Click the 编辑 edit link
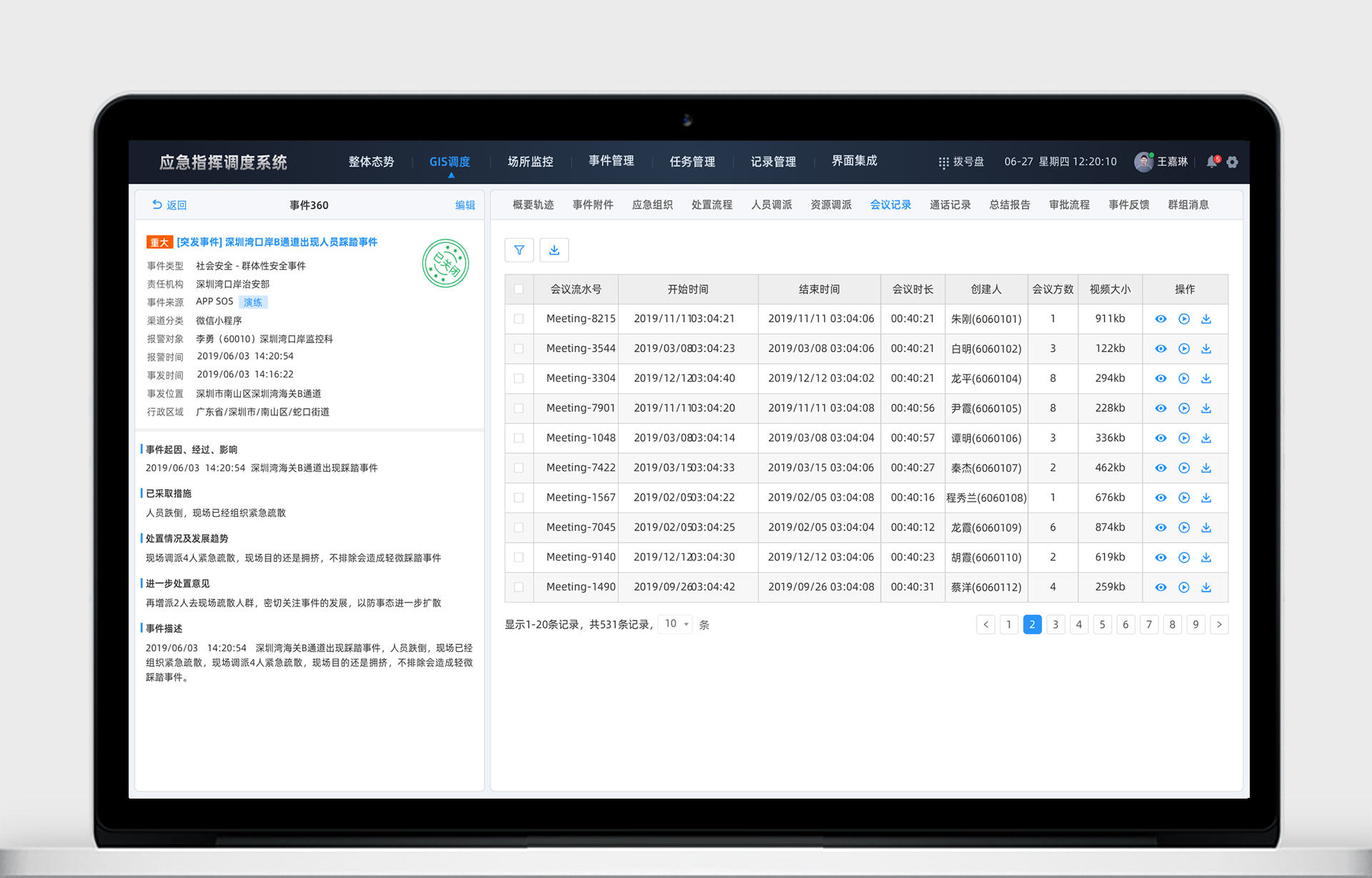The height and width of the screenshot is (878, 1372). tap(464, 205)
